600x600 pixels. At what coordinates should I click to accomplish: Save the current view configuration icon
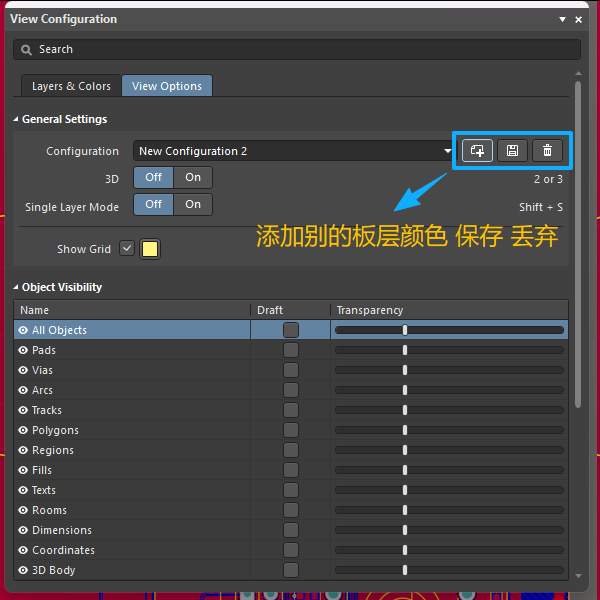point(512,150)
